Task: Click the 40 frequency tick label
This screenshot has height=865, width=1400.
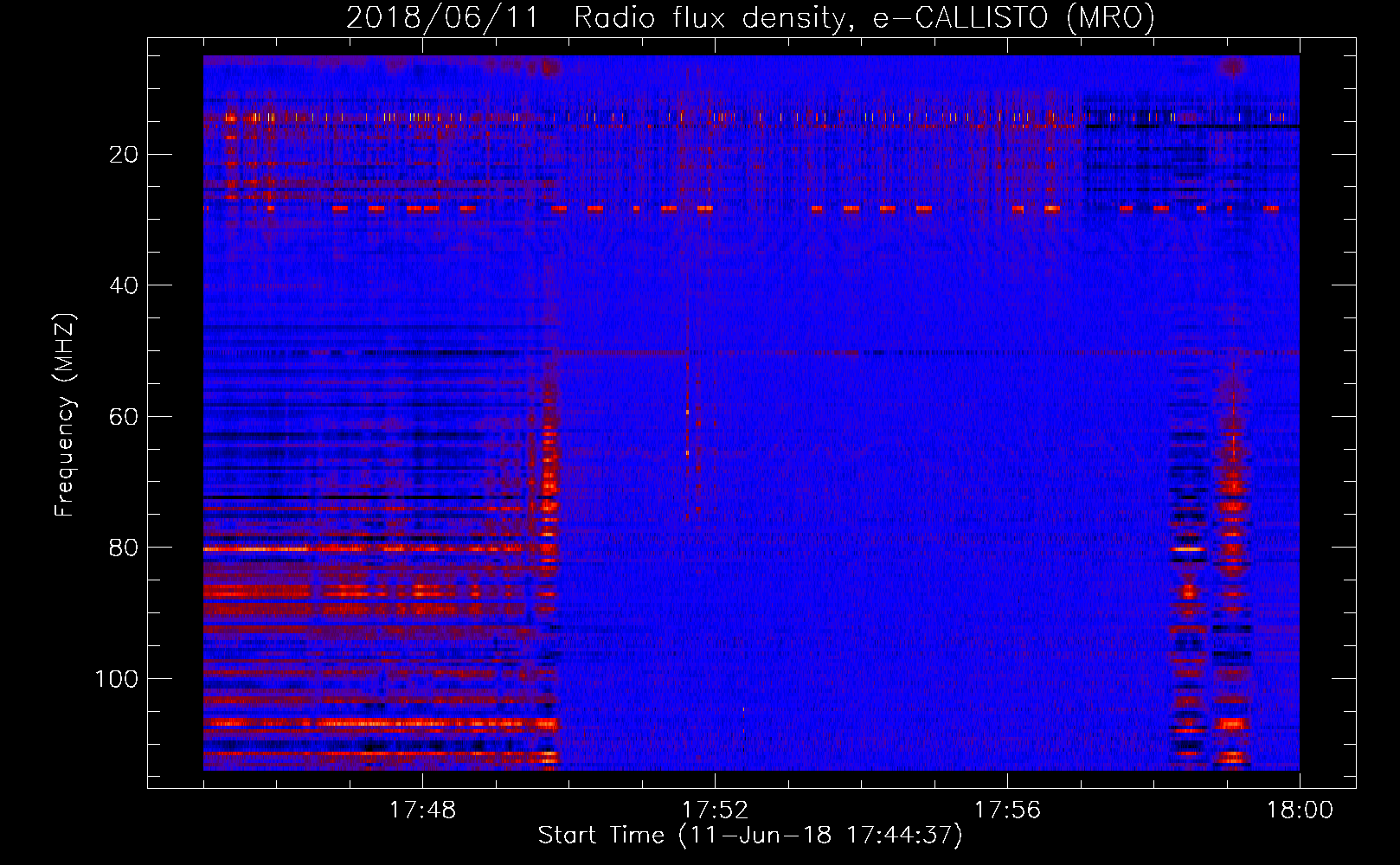Action: point(124,285)
